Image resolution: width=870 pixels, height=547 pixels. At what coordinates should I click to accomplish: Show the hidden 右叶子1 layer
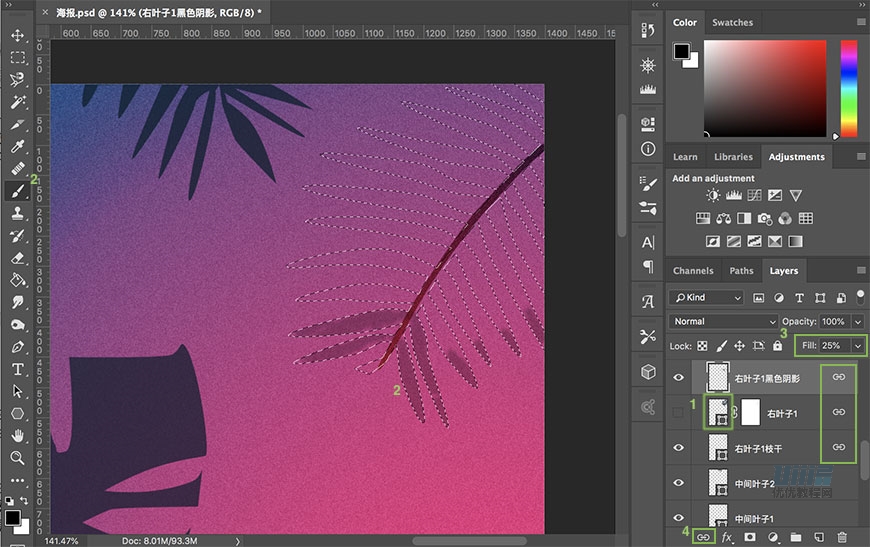click(679, 412)
